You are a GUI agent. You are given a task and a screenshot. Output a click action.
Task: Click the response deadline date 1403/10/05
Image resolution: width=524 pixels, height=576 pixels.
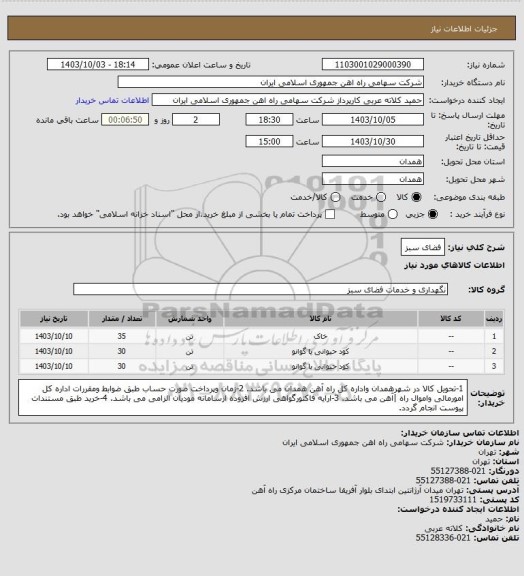(x=373, y=120)
